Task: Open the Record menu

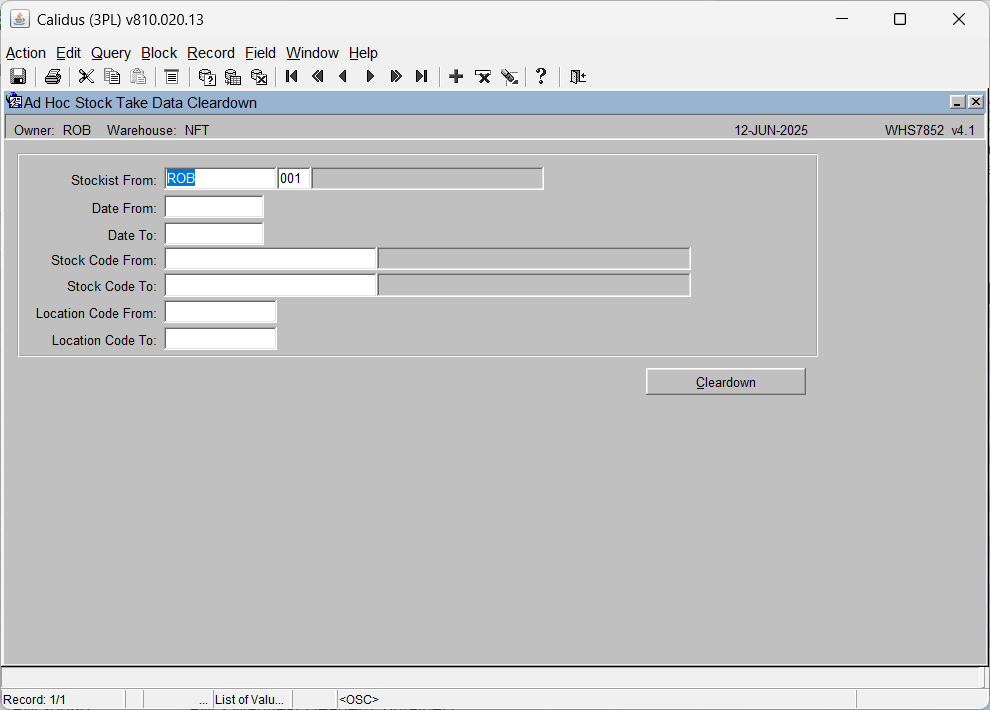Action: coord(211,53)
